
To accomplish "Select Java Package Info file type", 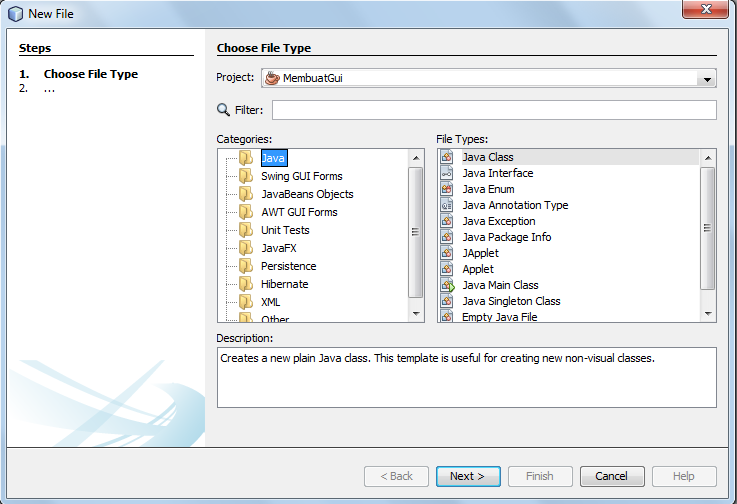I will pos(507,237).
